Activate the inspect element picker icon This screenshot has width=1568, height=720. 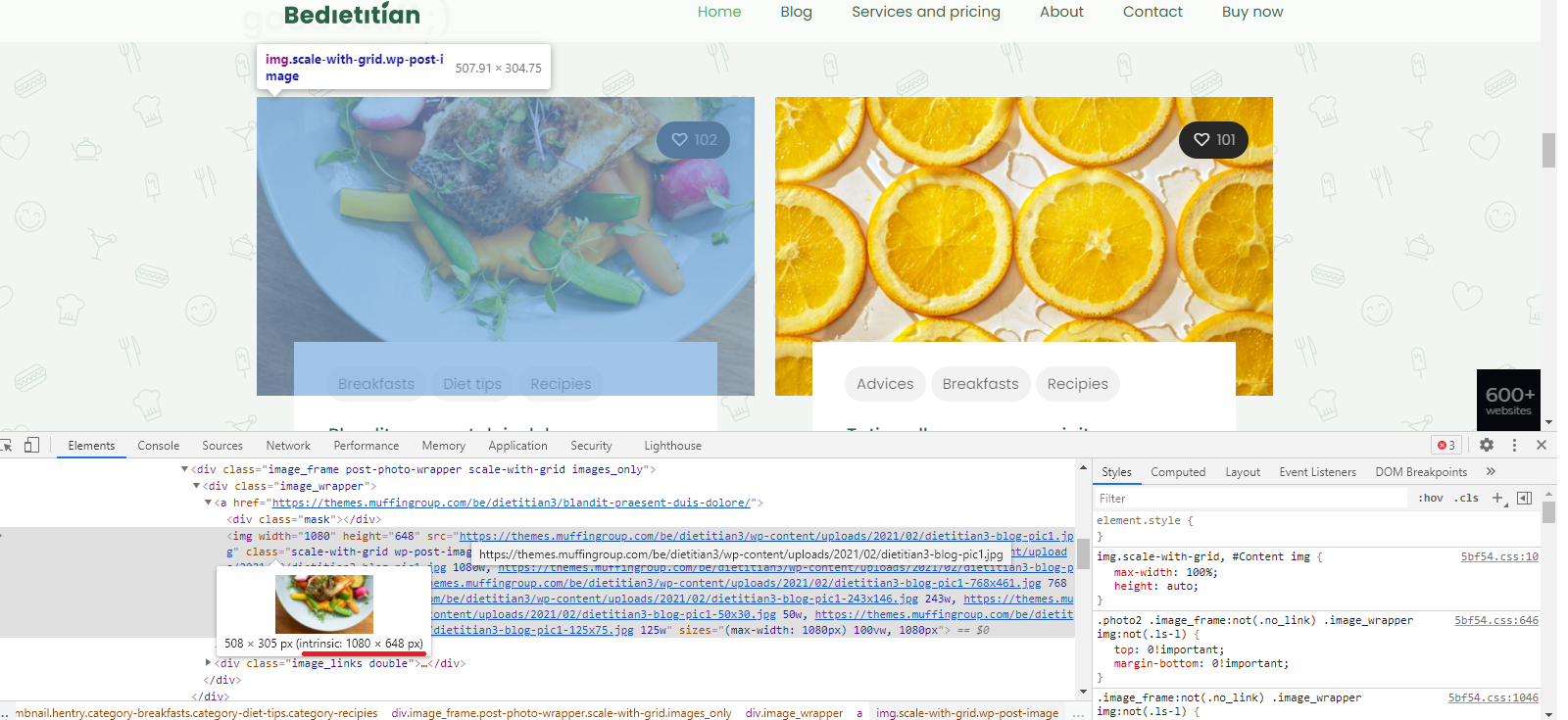(6, 446)
